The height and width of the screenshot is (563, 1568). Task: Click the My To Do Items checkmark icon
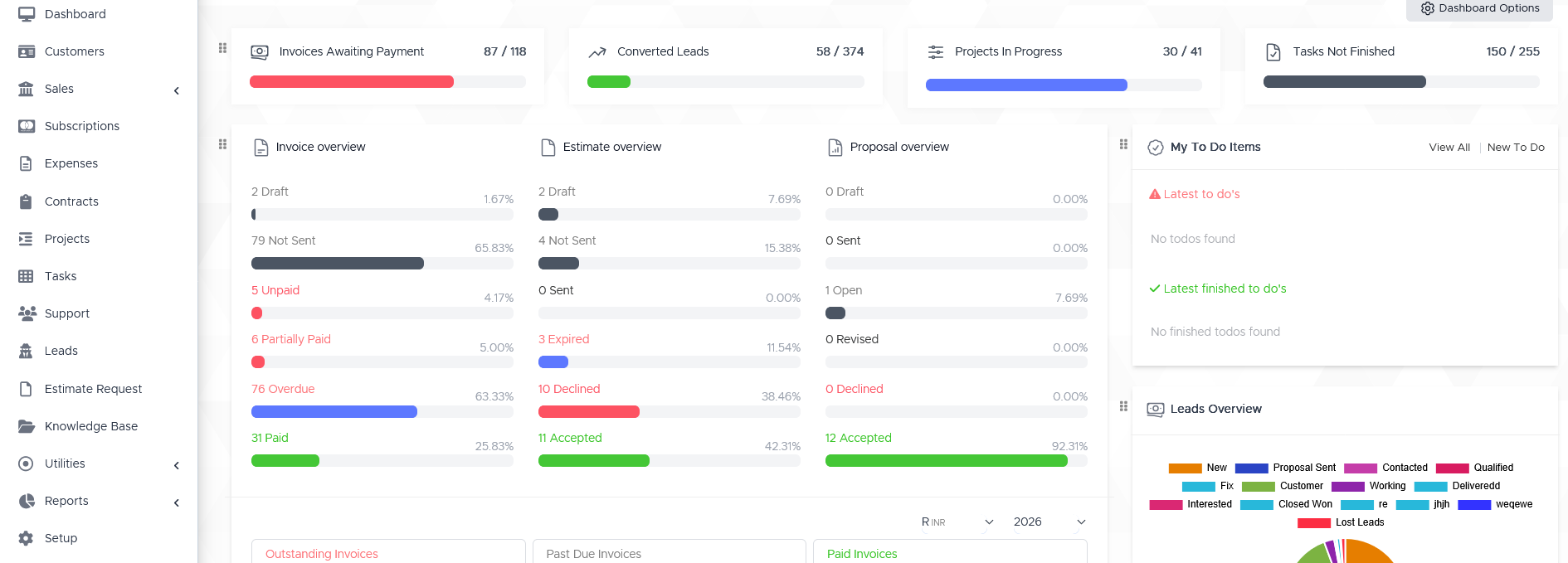(x=1156, y=148)
